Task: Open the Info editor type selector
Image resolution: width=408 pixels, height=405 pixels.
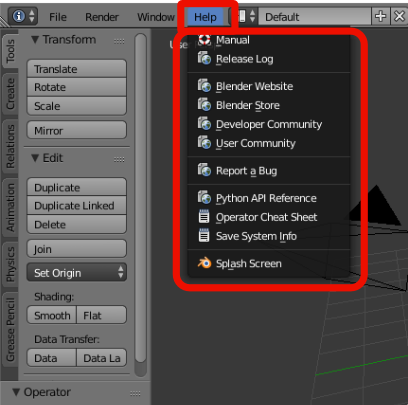Action: click(x=23, y=16)
